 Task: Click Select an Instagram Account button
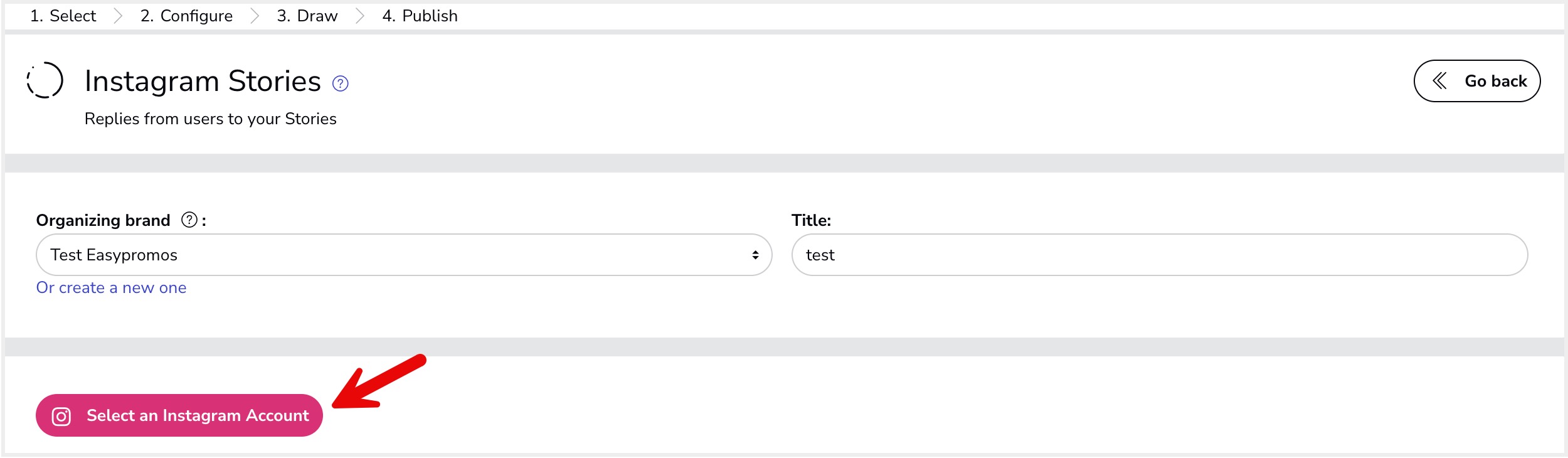coord(179,415)
